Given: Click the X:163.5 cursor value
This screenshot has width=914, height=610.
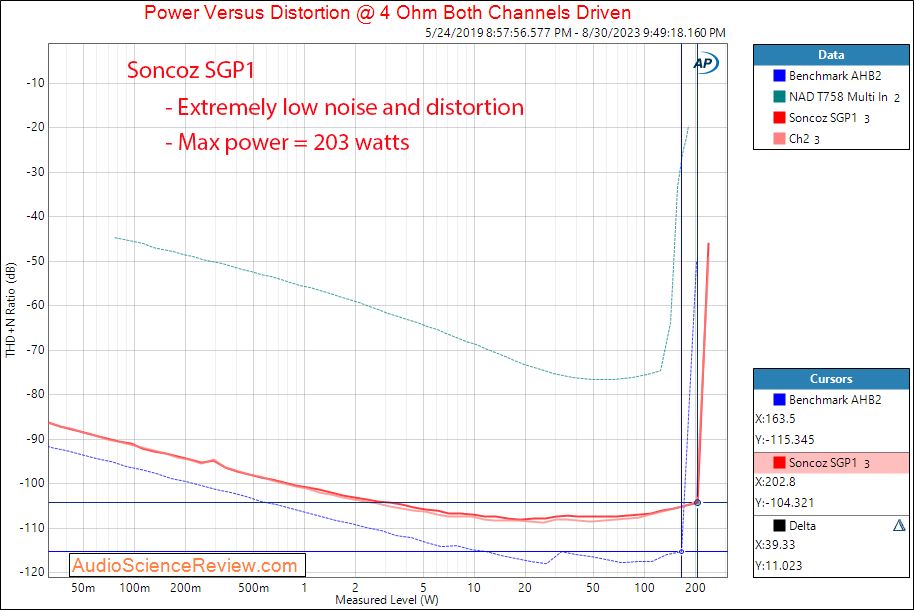Looking at the screenshot, I should click(775, 419).
